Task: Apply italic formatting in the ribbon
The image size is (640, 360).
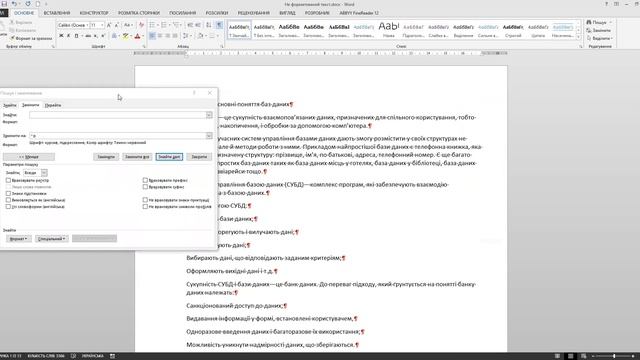Action: tap(69, 36)
